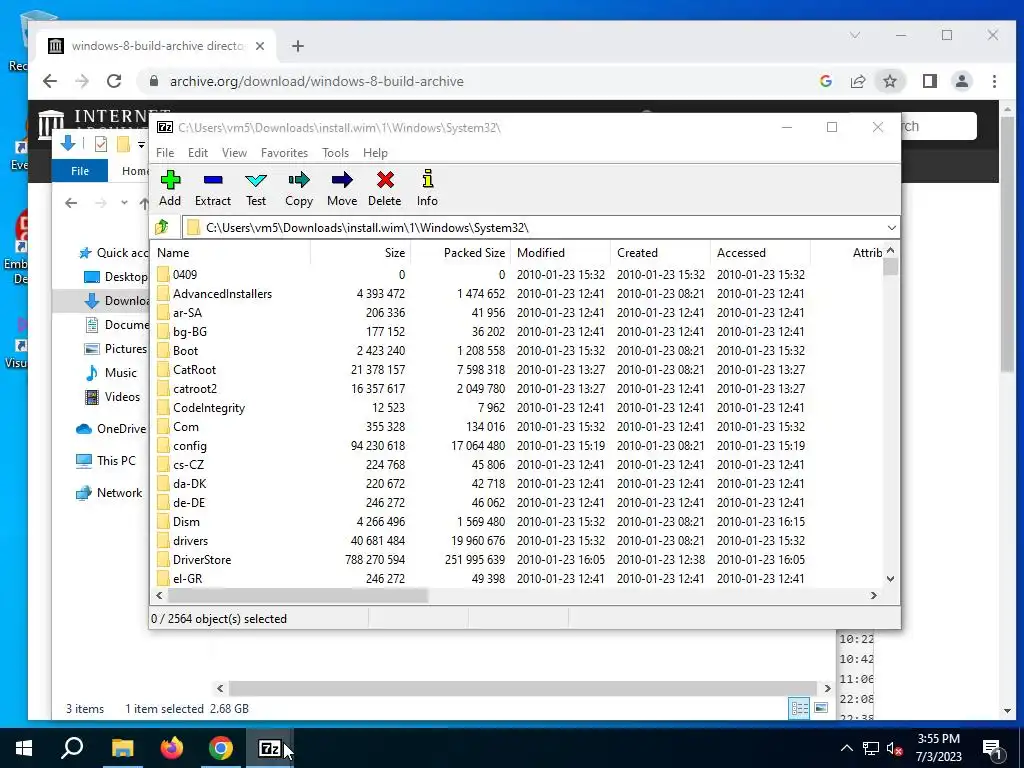Run the Test archive tool
The width and height of the screenshot is (1024, 768).
(256, 188)
